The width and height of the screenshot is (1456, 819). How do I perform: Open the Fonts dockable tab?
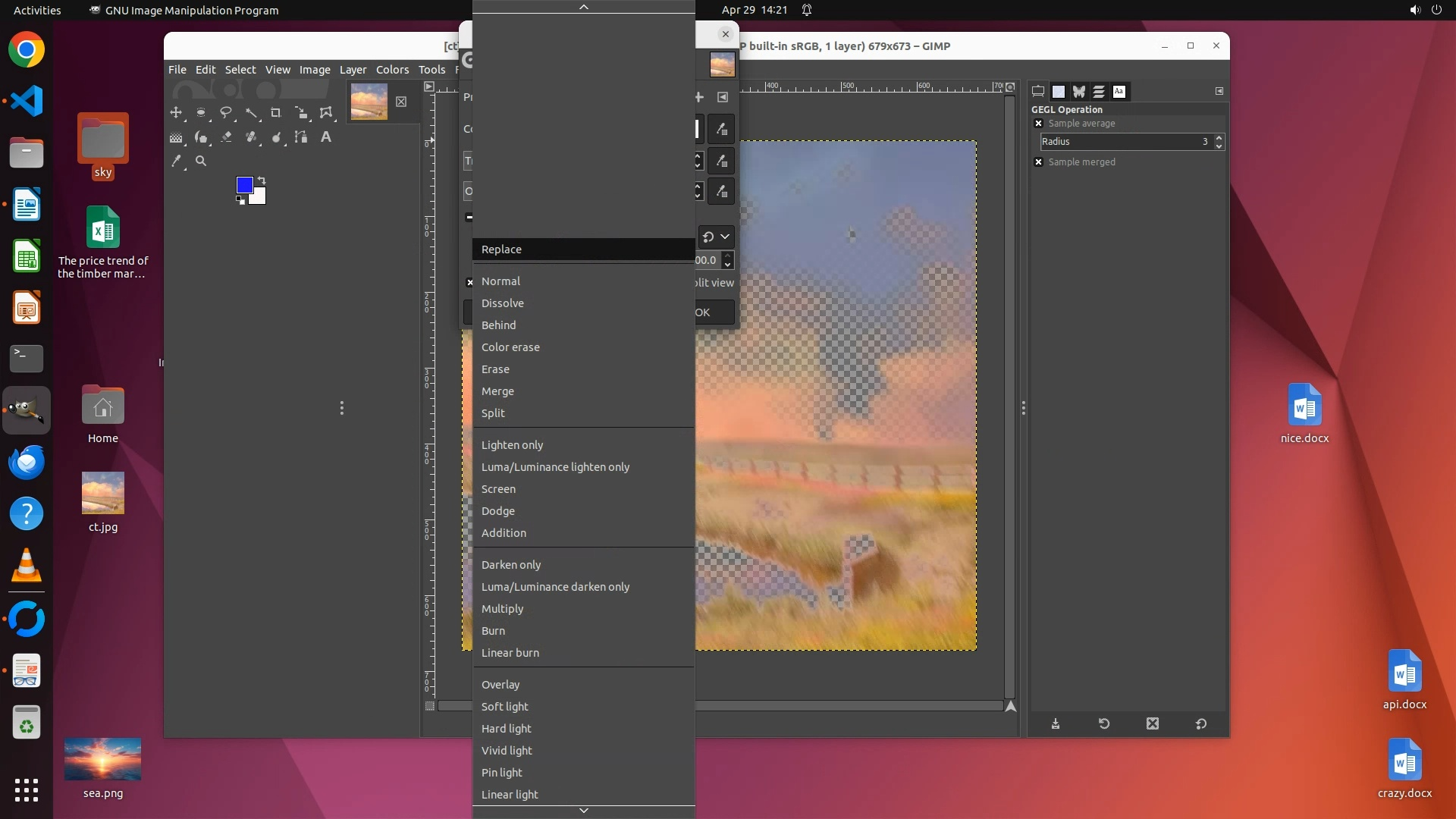click(1119, 92)
